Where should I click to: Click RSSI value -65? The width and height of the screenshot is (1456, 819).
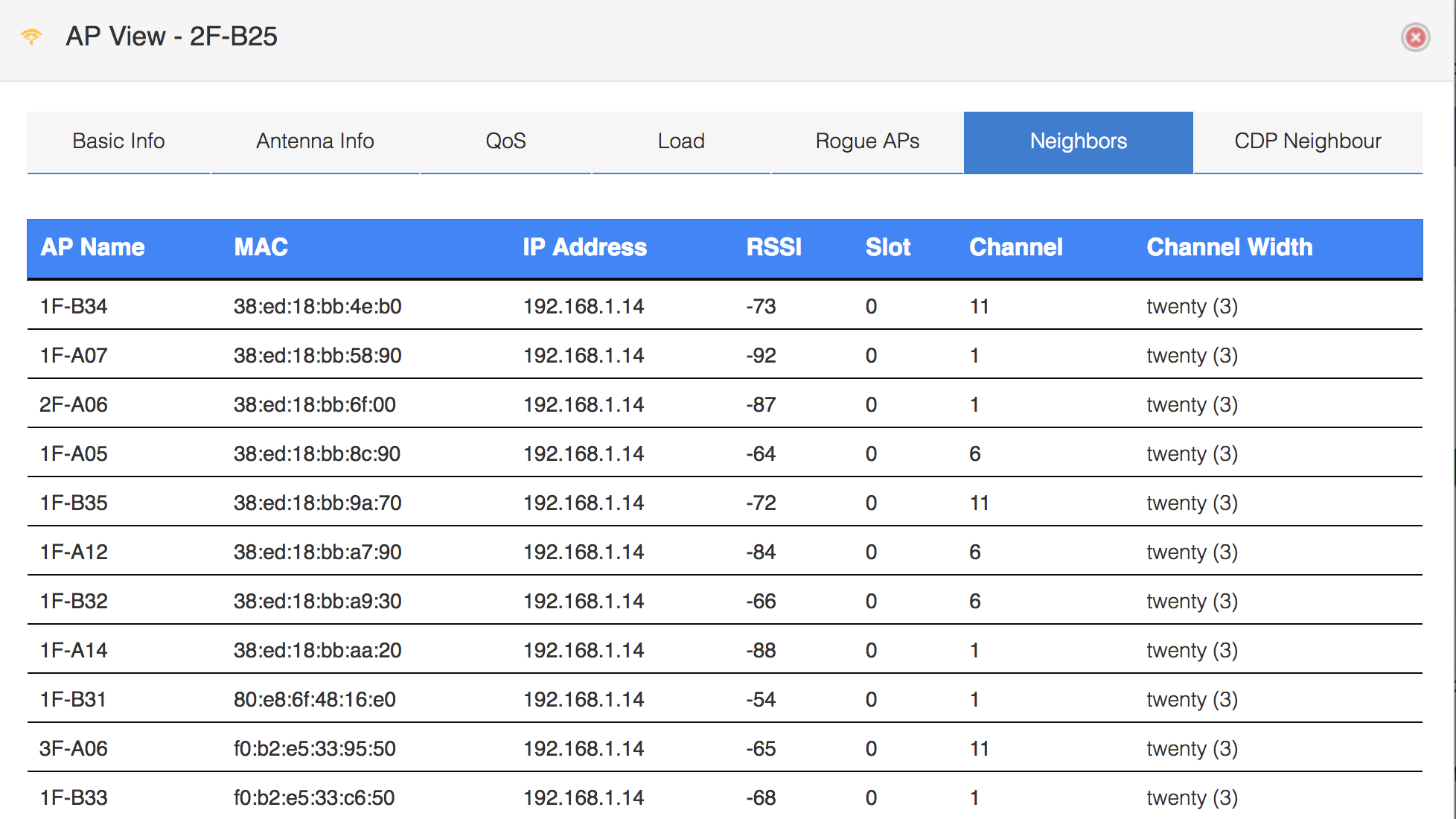point(761,748)
